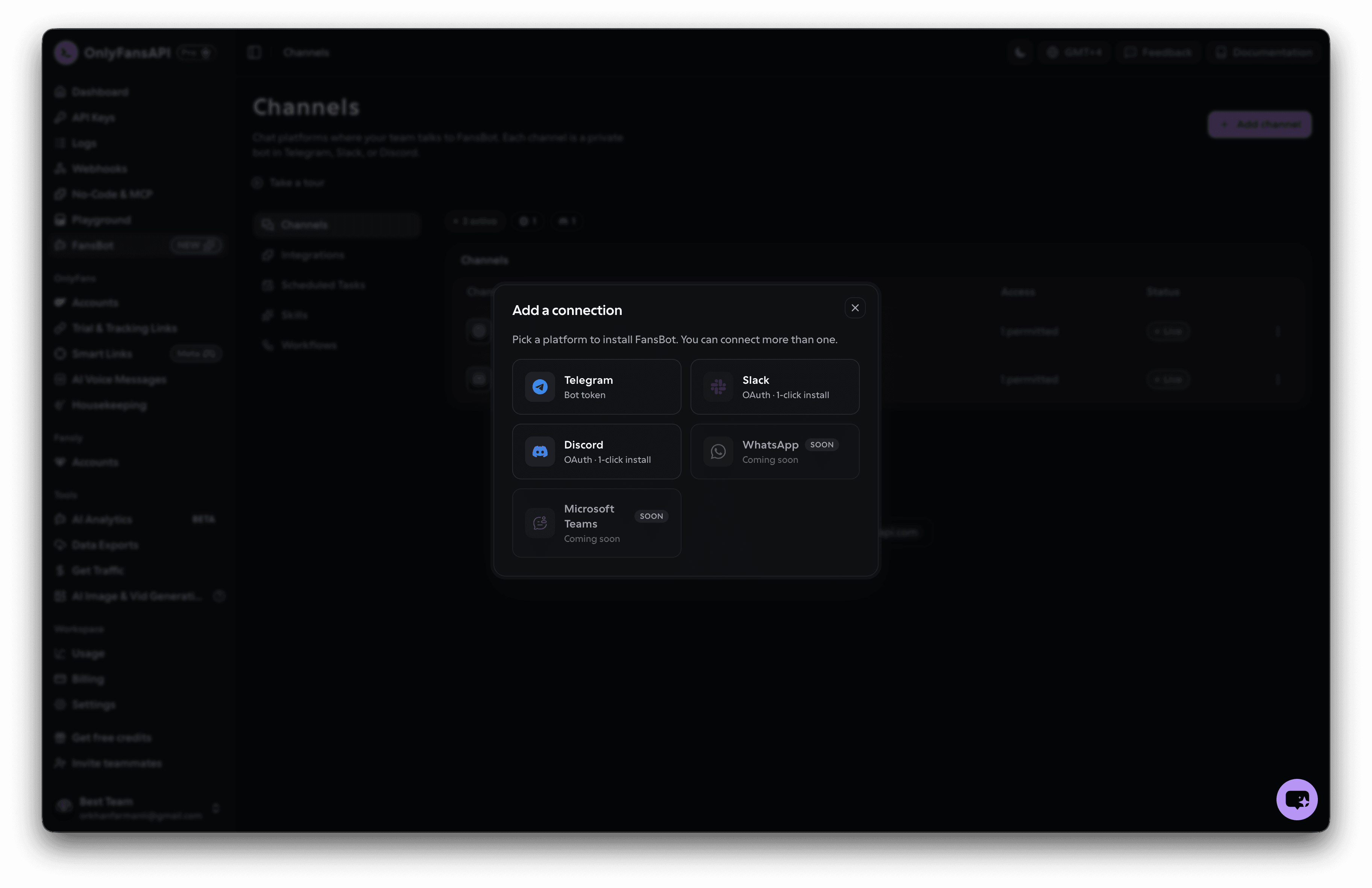Click the Microsoft Teams logo icon
The image size is (1372, 888).
pos(539,523)
